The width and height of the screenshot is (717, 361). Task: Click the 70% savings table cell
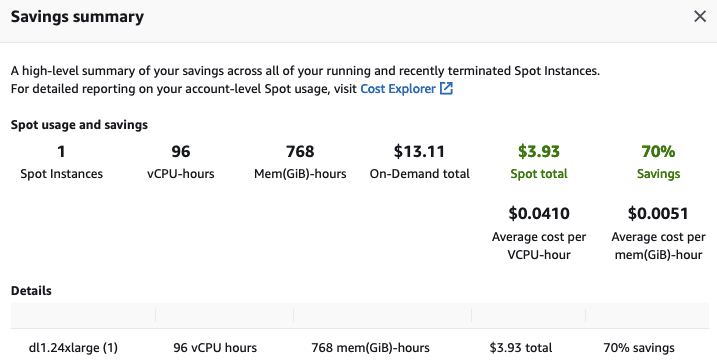(x=639, y=348)
